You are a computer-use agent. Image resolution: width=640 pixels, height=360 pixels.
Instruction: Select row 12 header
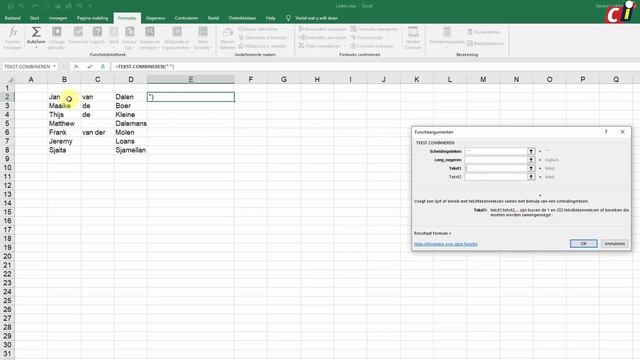click(7, 185)
